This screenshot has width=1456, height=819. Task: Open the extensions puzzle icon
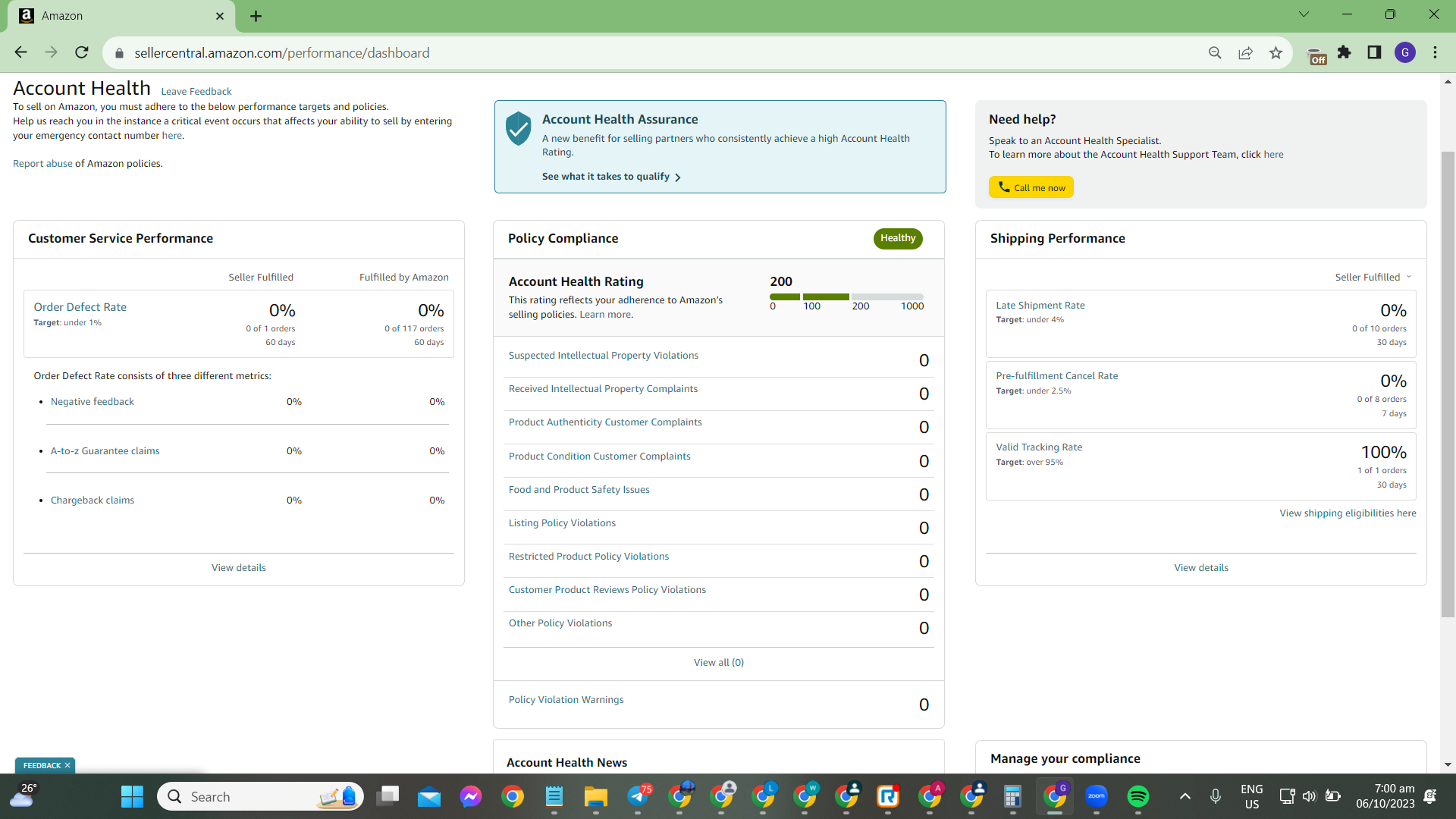(x=1345, y=52)
